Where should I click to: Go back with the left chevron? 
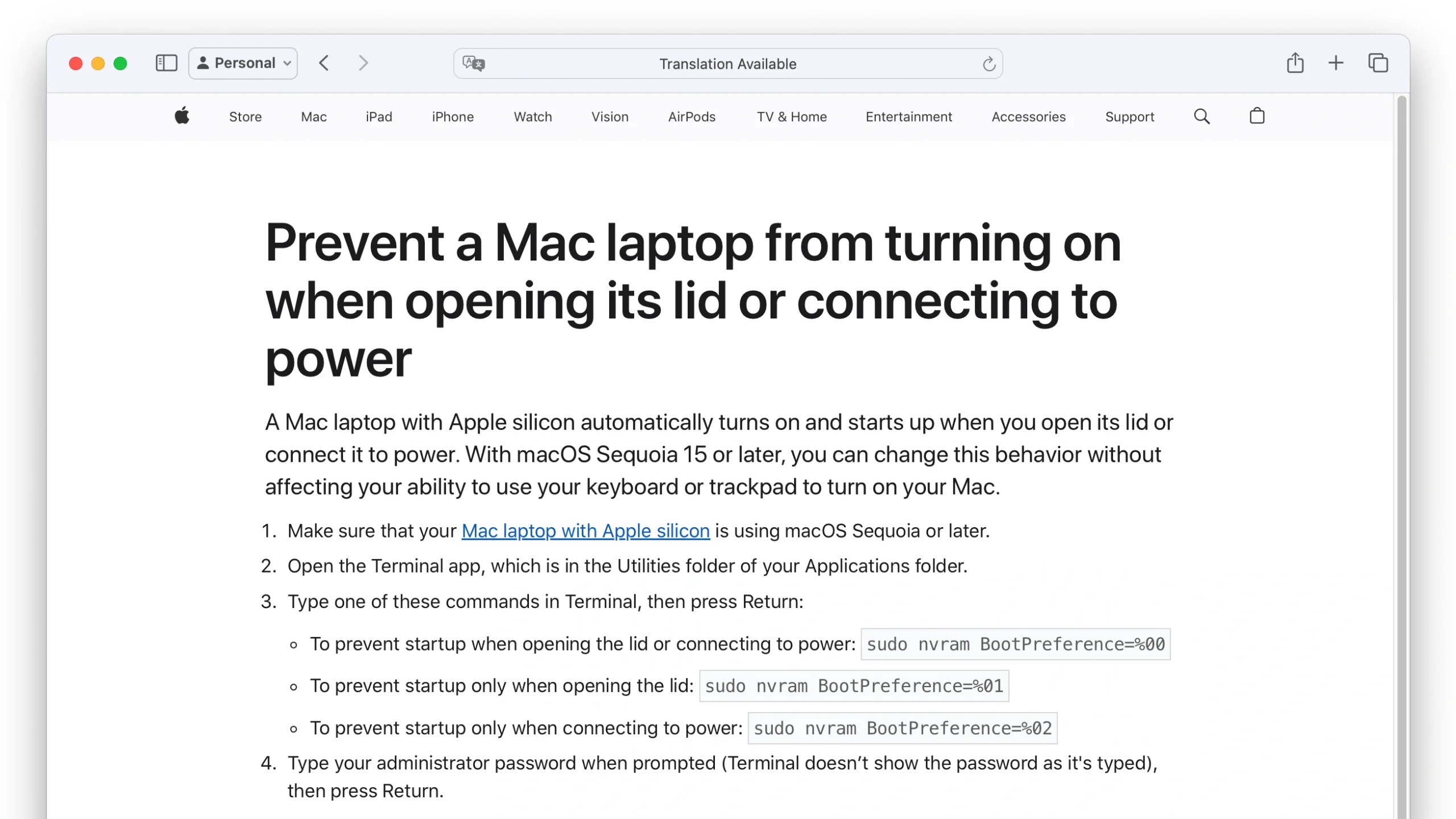(324, 63)
